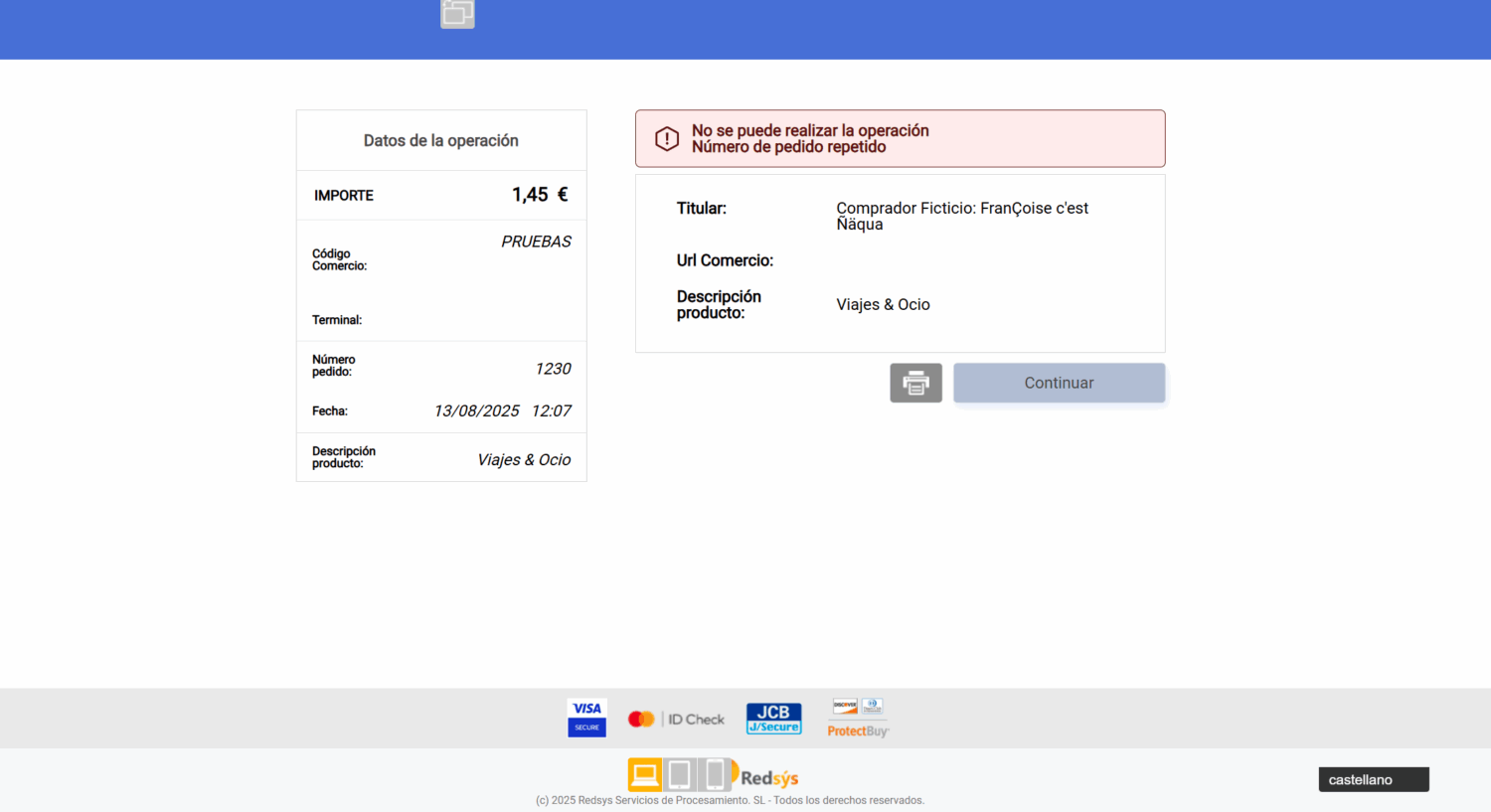1491x812 pixels.
Task: Click the JCB J/Secure logo
Action: 773,719
